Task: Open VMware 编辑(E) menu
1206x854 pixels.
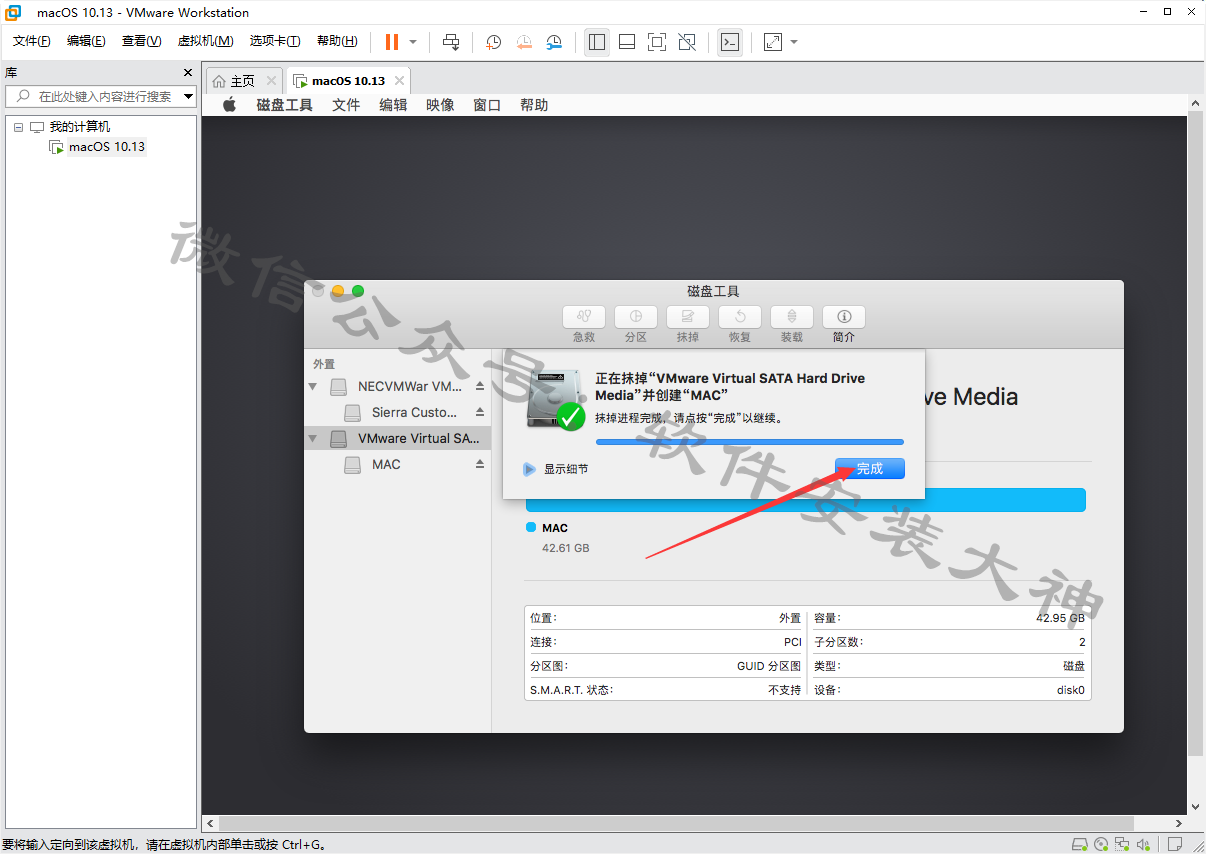Action: click(x=86, y=41)
